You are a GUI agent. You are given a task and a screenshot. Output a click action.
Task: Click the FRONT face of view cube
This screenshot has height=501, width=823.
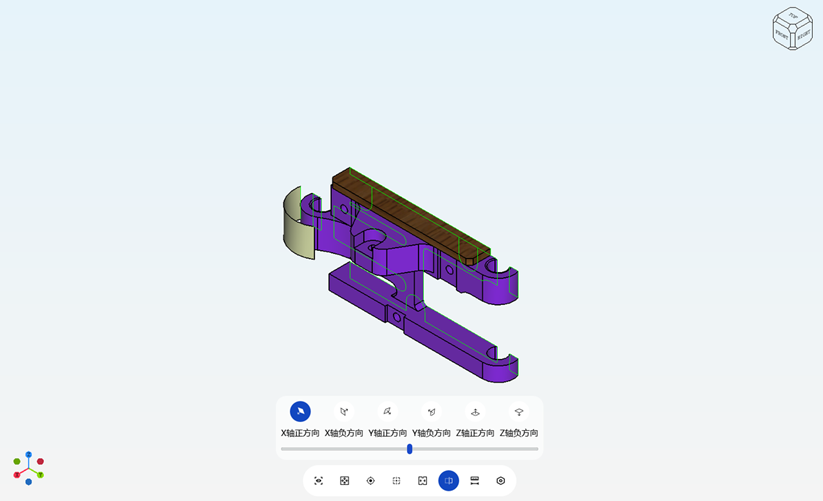(x=783, y=35)
